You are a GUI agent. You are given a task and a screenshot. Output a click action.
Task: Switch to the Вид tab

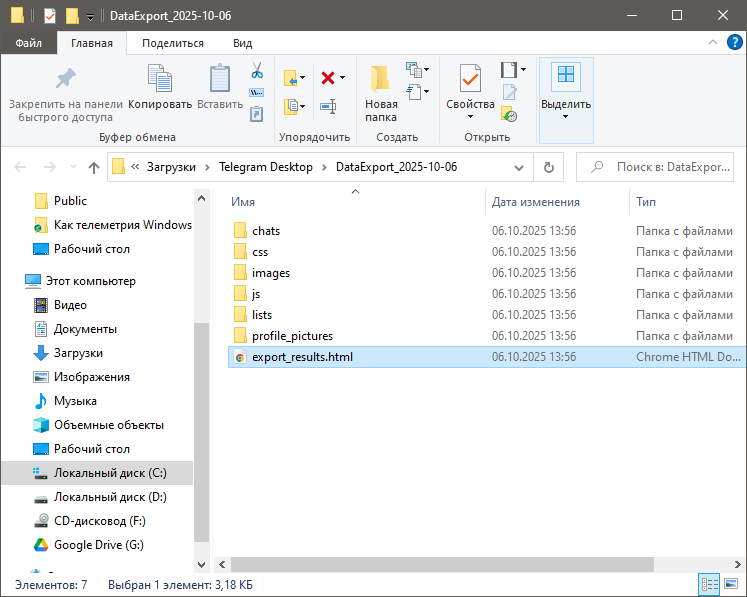point(242,43)
